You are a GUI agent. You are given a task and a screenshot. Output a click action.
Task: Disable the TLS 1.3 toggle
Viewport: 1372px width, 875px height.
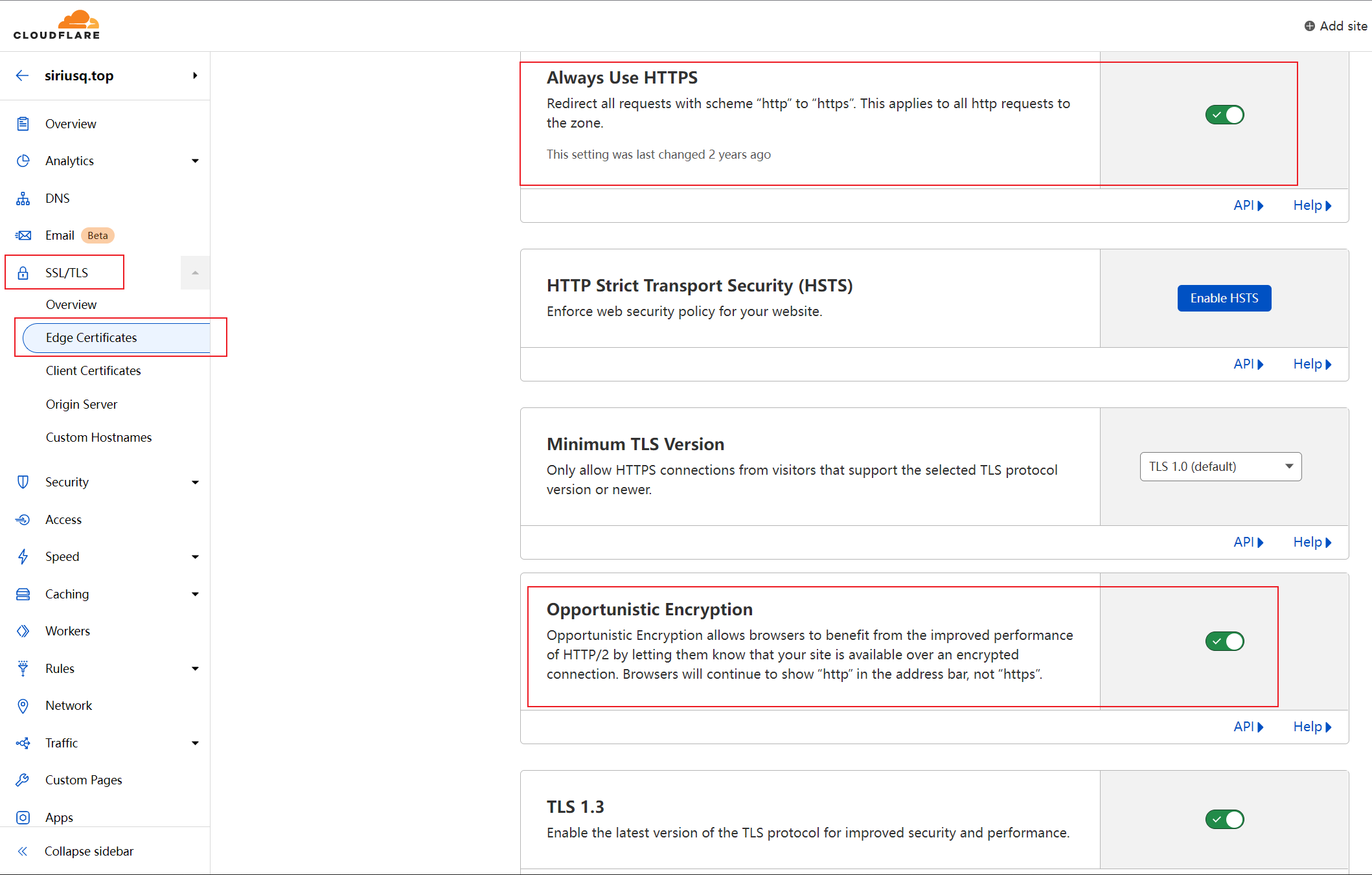point(1224,819)
